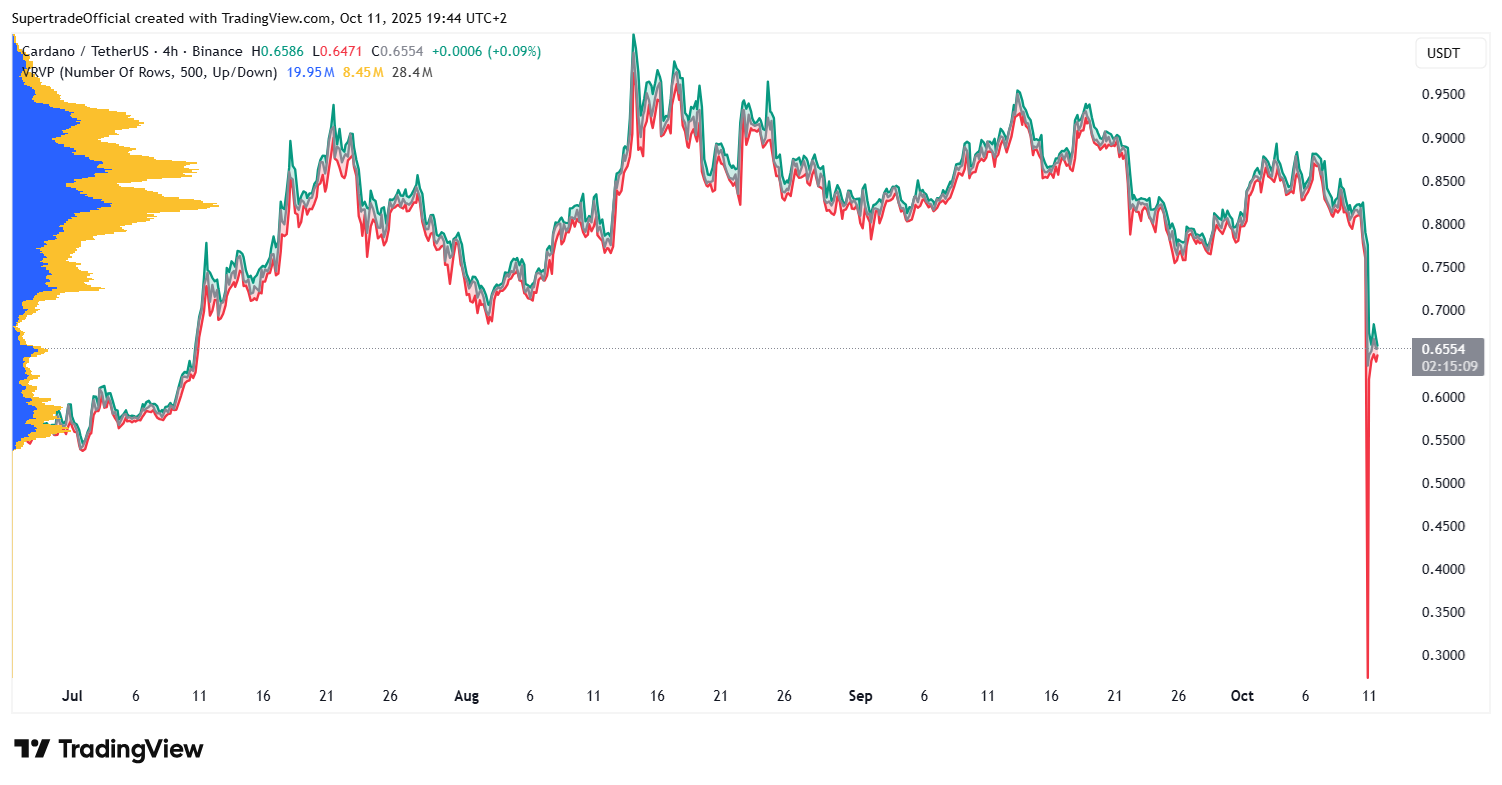The width and height of the screenshot is (1502, 785).
Task: Click the 0.9500 price axis label
Action: tap(1443, 95)
